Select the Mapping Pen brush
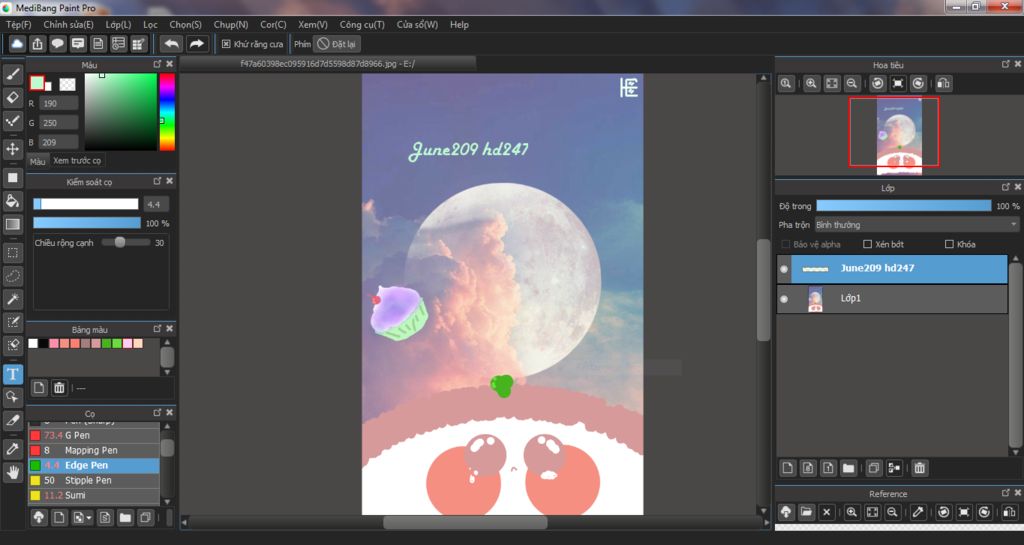The width and height of the screenshot is (1024, 545). [x=93, y=450]
